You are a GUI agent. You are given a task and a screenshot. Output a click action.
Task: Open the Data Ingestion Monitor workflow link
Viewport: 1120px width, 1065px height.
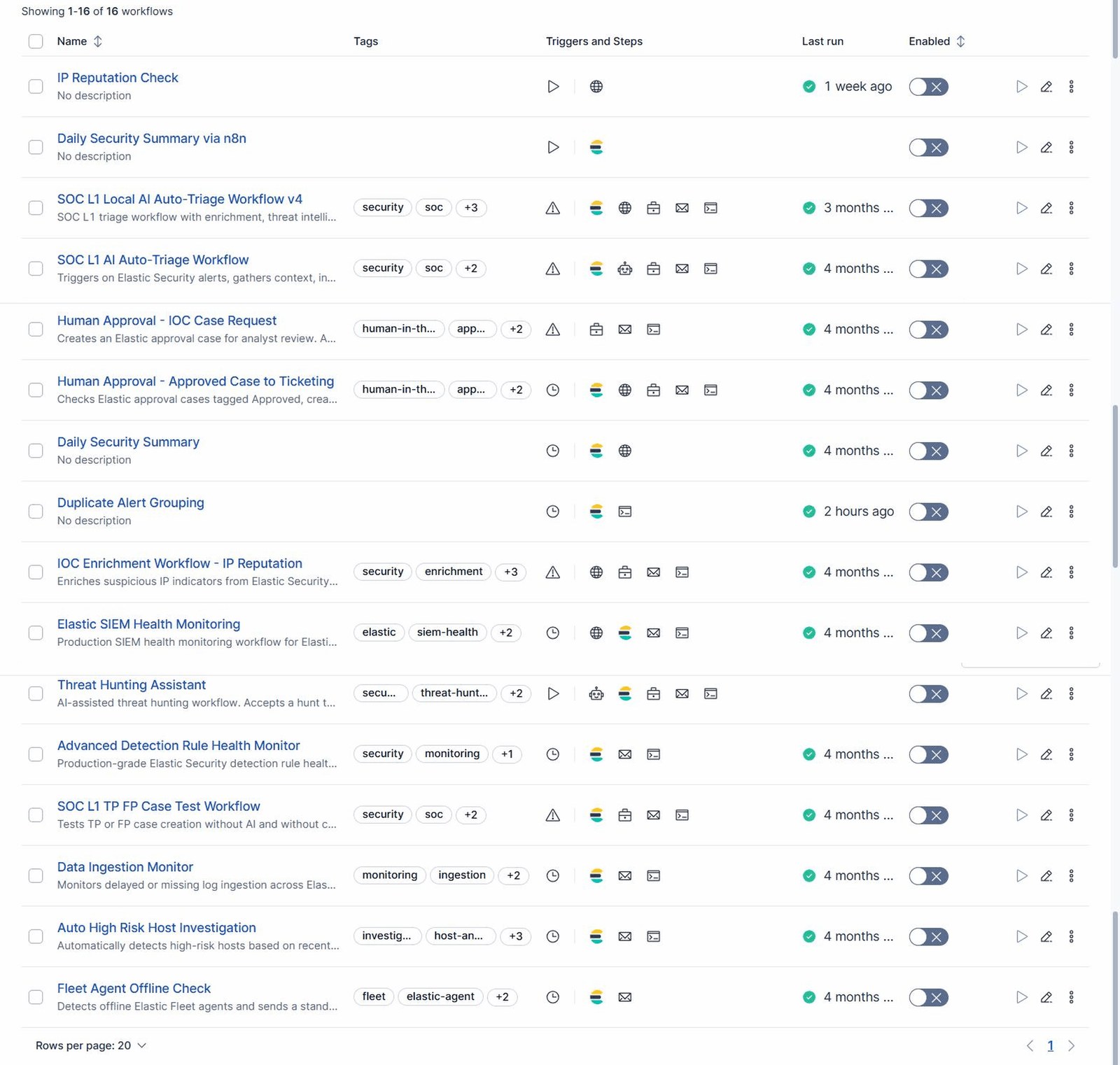[x=125, y=867]
